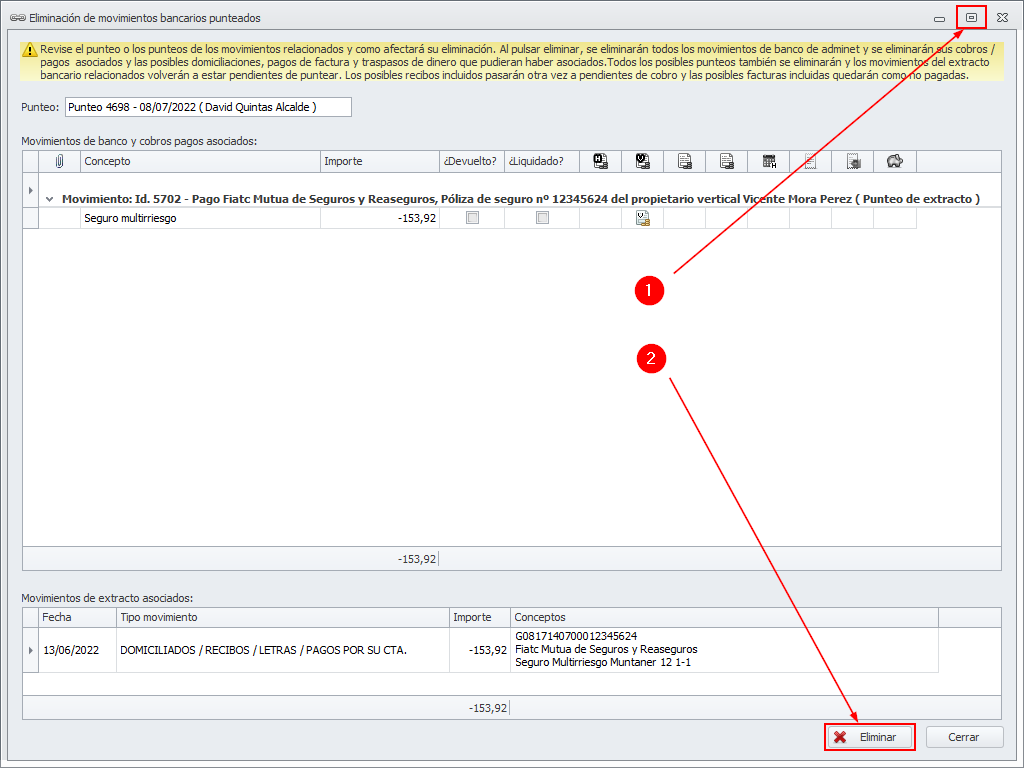The height and width of the screenshot is (768, 1024).
Task: Toggle ¿Devuelto? checkbox for Seguro multirriesgo
Action: pyautogui.click(x=472, y=217)
